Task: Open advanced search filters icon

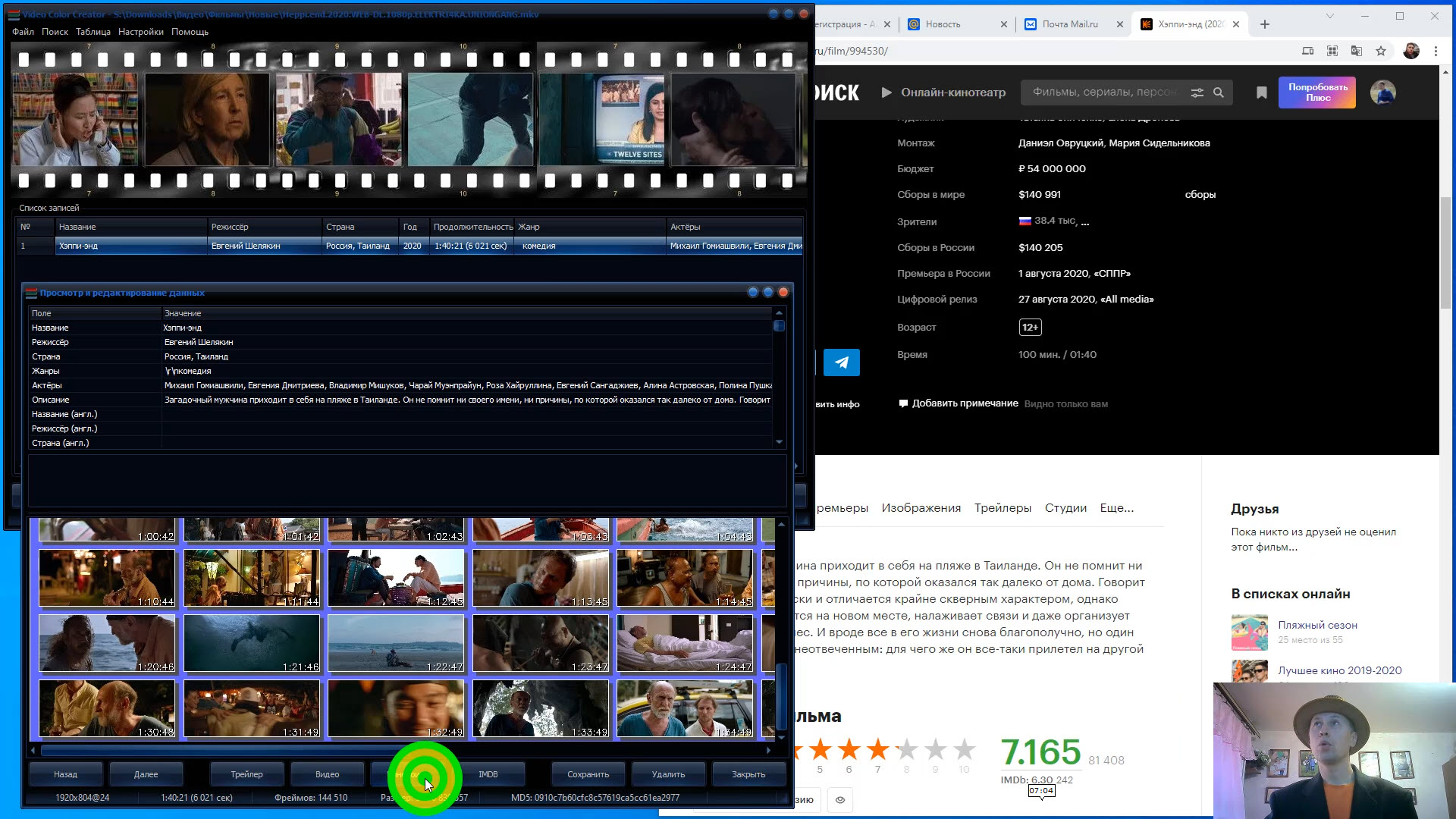Action: click(x=1197, y=93)
